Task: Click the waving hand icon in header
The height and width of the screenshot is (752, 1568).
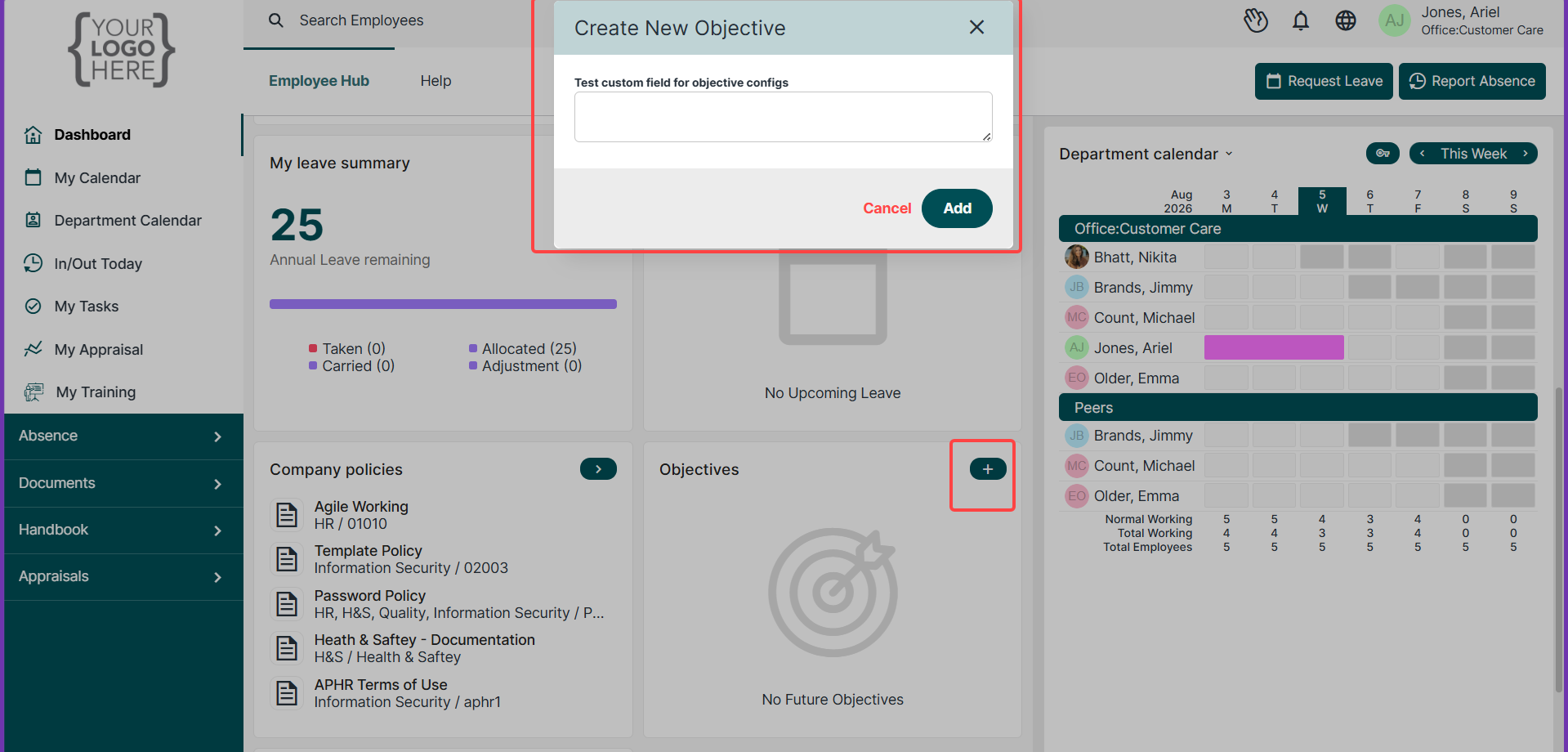Action: 1256,20
